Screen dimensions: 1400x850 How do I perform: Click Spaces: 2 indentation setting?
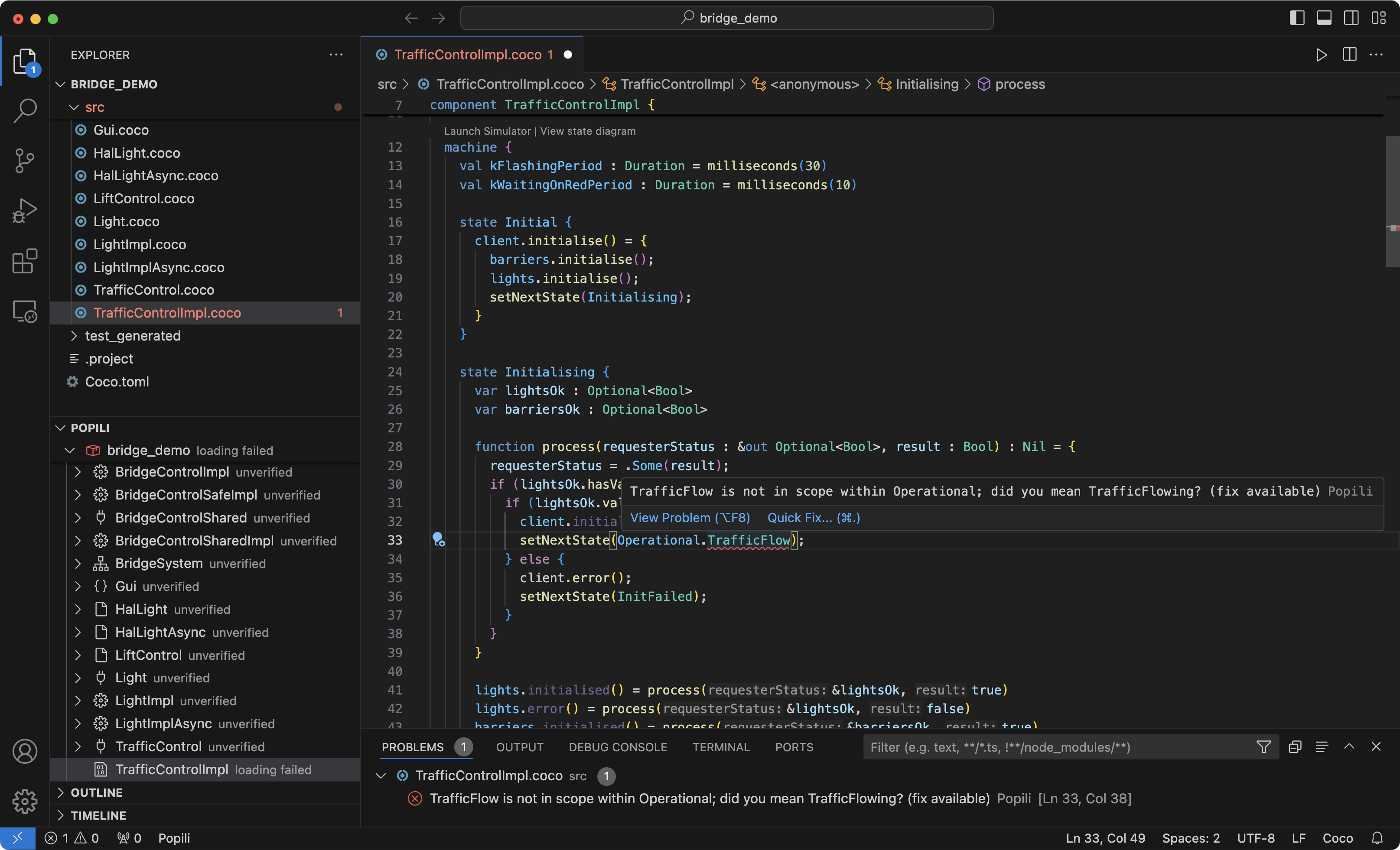(x=1190, y=838)
